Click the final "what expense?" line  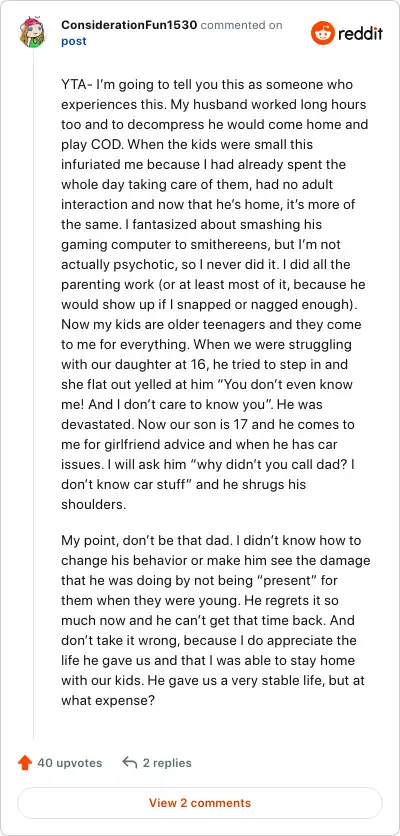tap(108, 700)
